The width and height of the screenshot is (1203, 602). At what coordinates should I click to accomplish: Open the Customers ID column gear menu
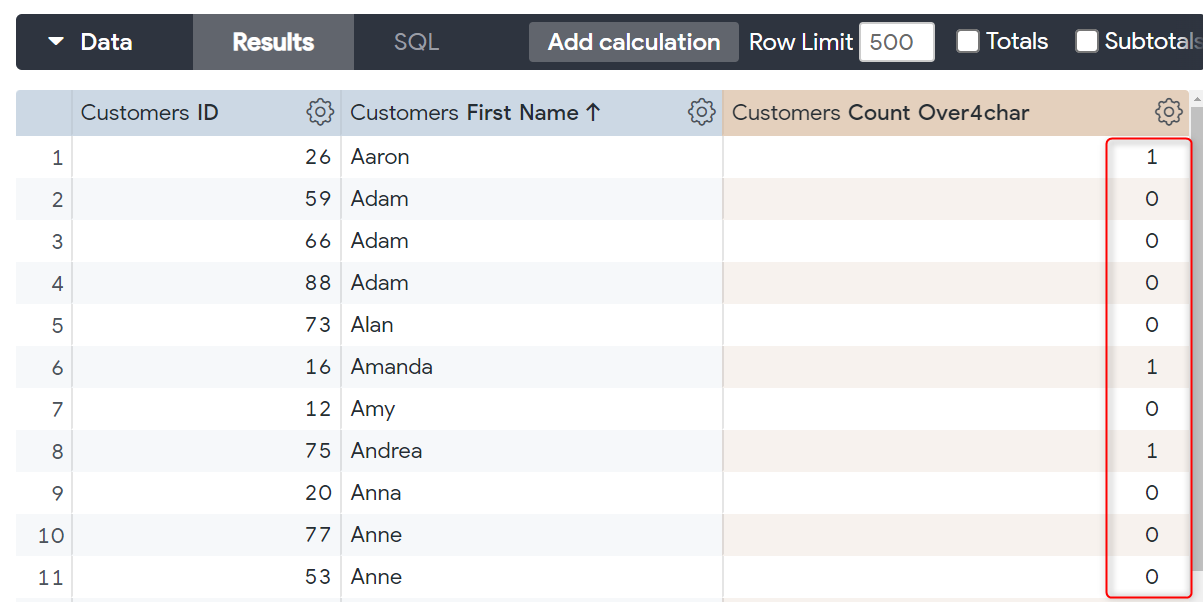tap(320, 112)
